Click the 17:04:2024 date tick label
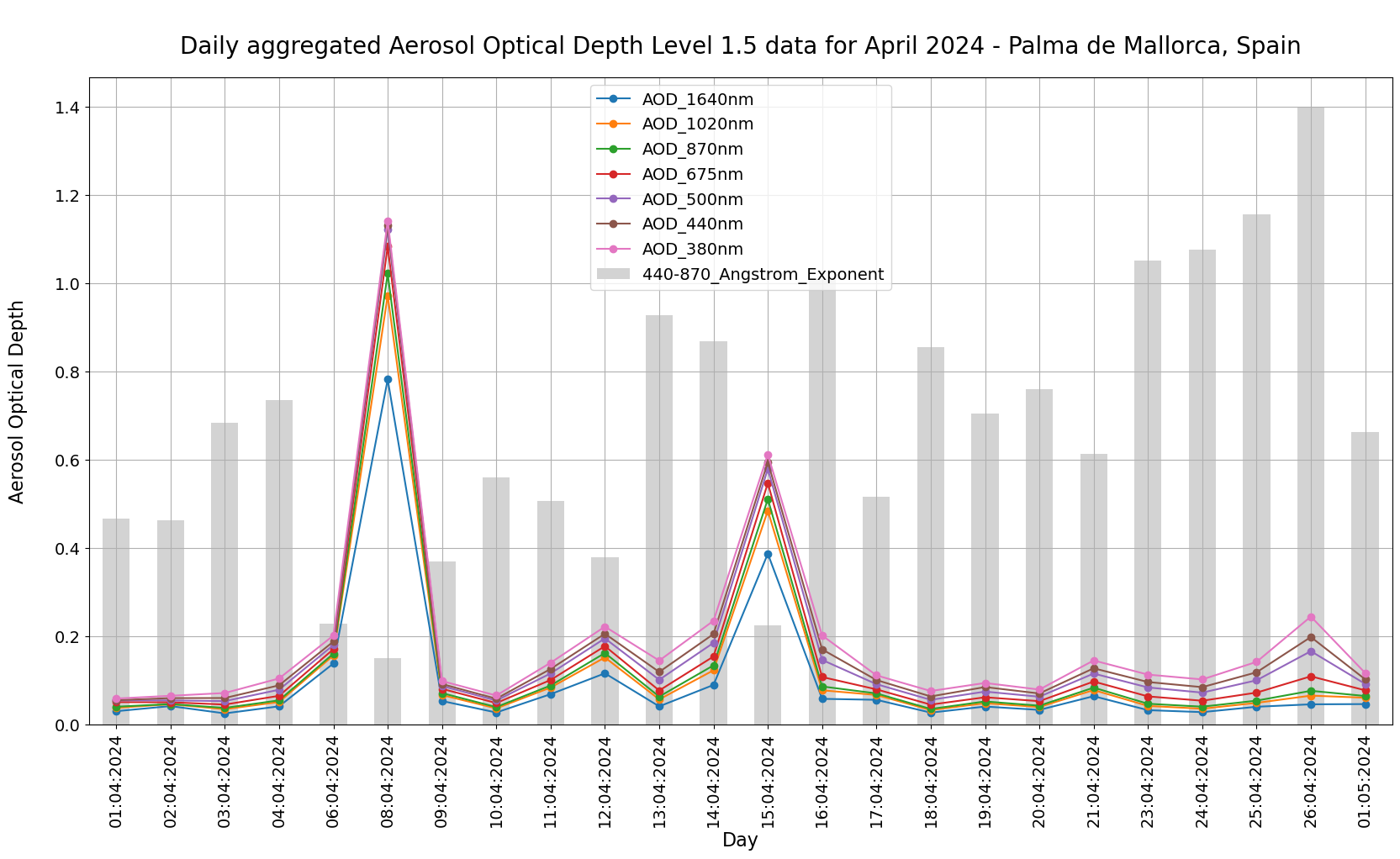 [x=876, y=782]
